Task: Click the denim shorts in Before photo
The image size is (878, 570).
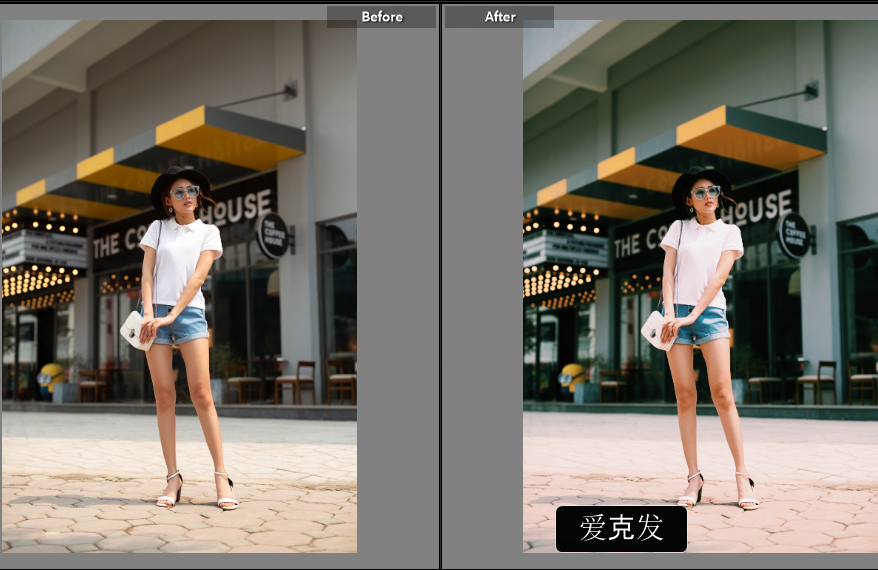Action: [181, 325]
